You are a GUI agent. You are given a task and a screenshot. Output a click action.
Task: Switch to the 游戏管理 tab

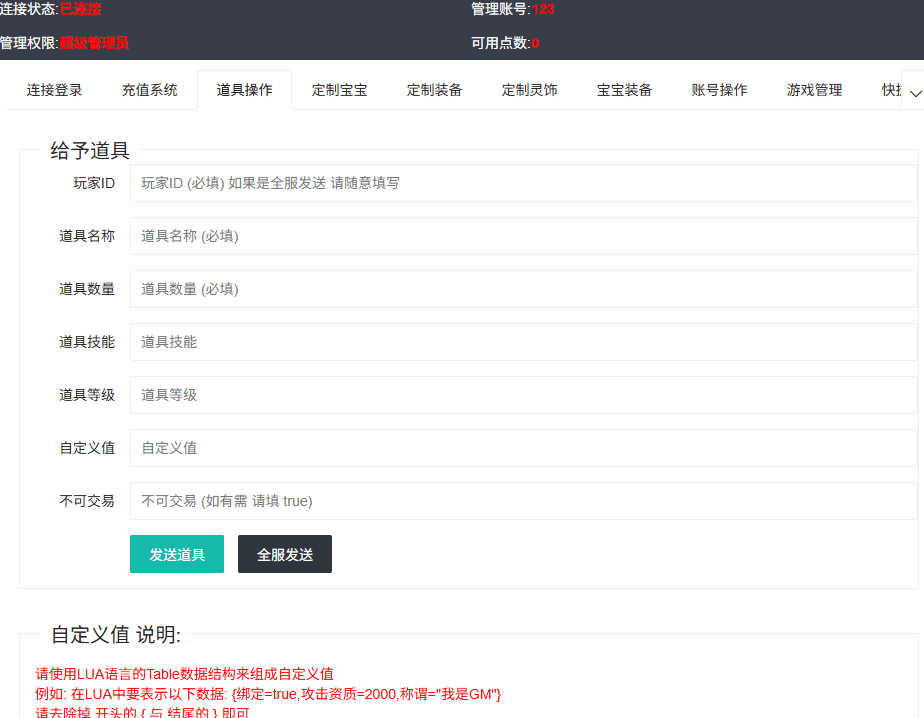(814, 90)
